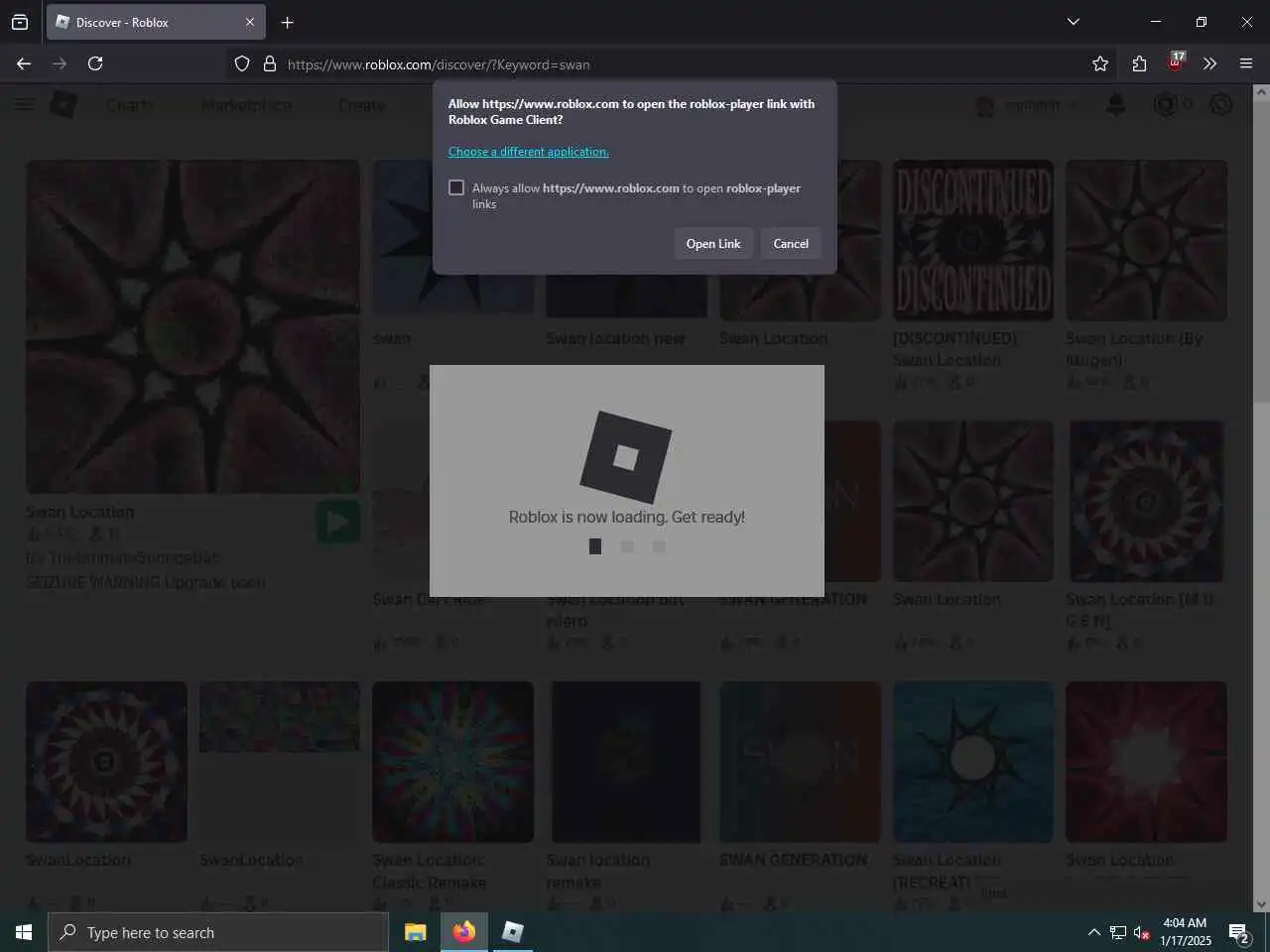The image size is (1270, 952).
Task: Open site info via the padlock icon
Action: click(269, 63)
